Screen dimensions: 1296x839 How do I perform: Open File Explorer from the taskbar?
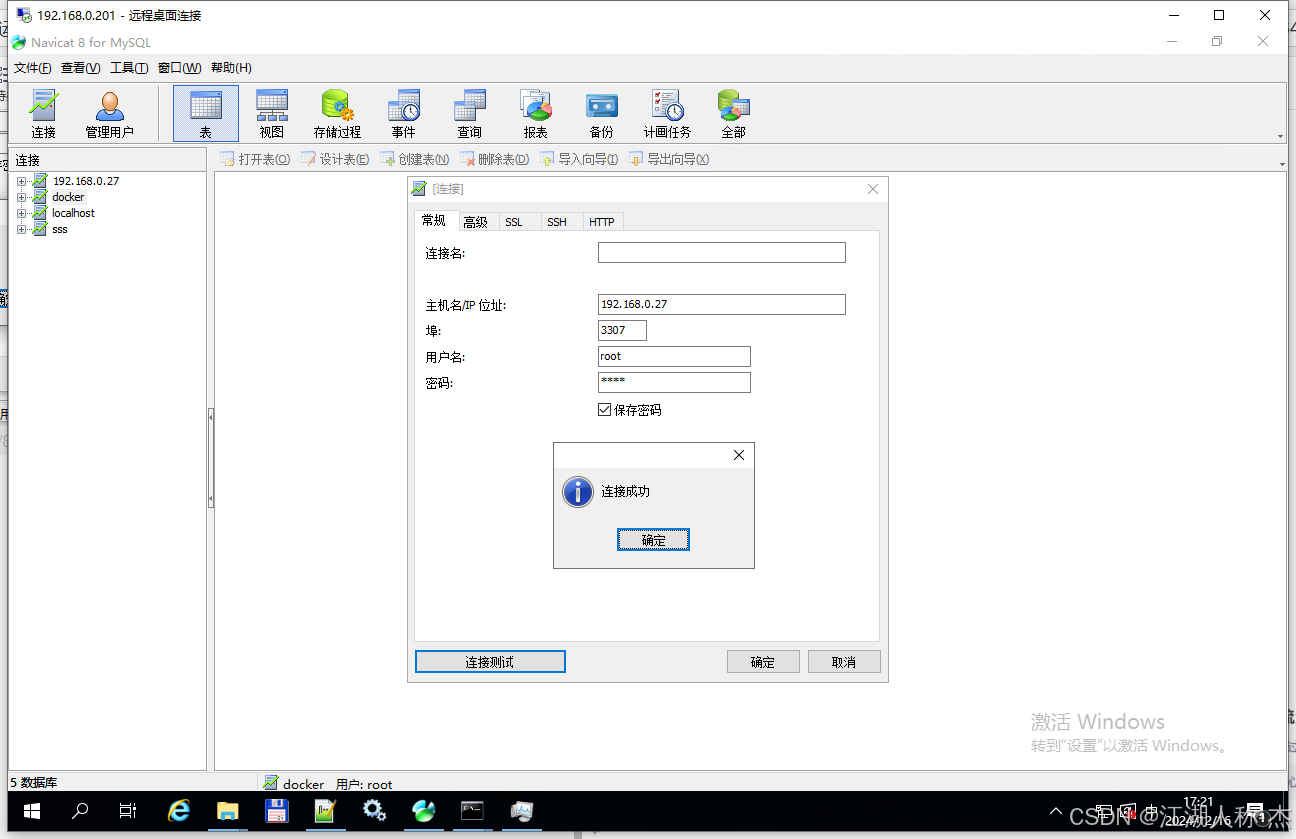coord(228,811)
